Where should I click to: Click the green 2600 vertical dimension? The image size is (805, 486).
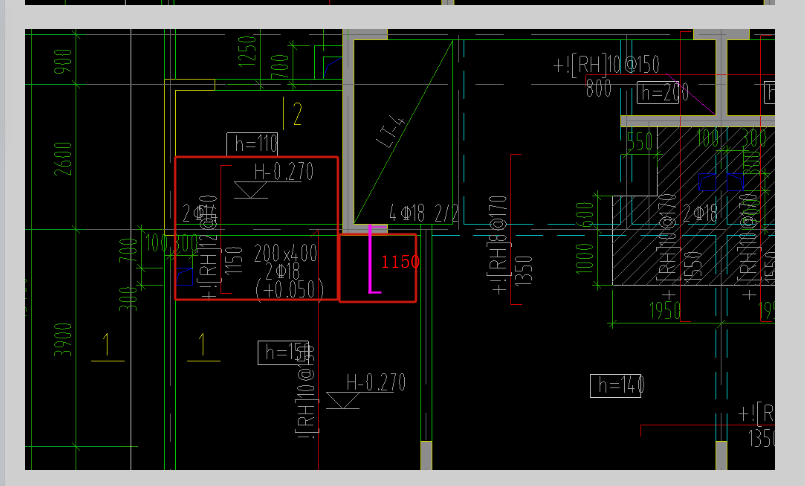pyautogui.click(x=64, y=158)
